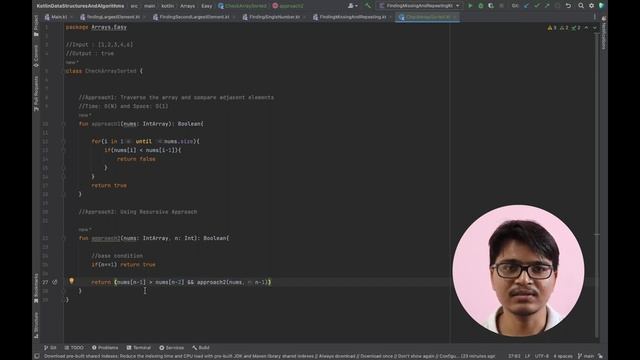Place cursor on 'return true' at line 17
Image resolution: width=640 pixels, height=360 pixels.
pos(109,185)
